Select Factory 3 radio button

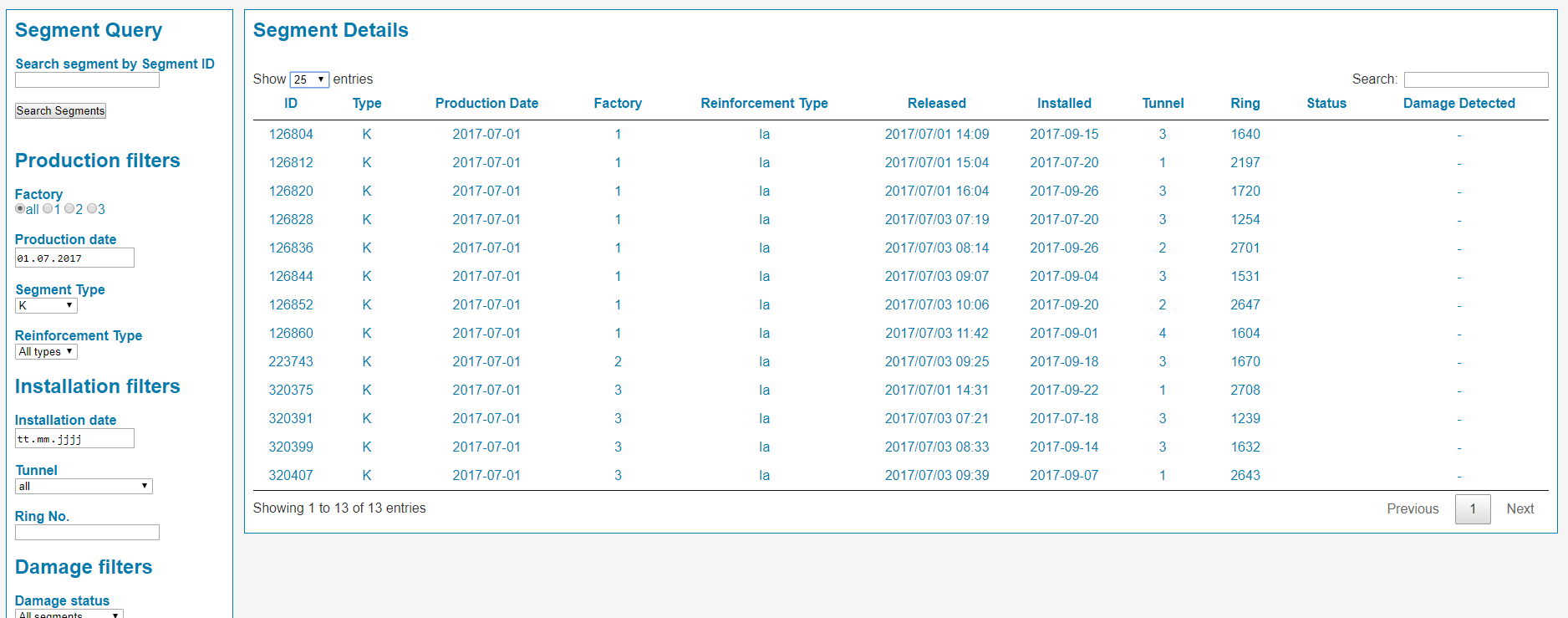[92, 209]
